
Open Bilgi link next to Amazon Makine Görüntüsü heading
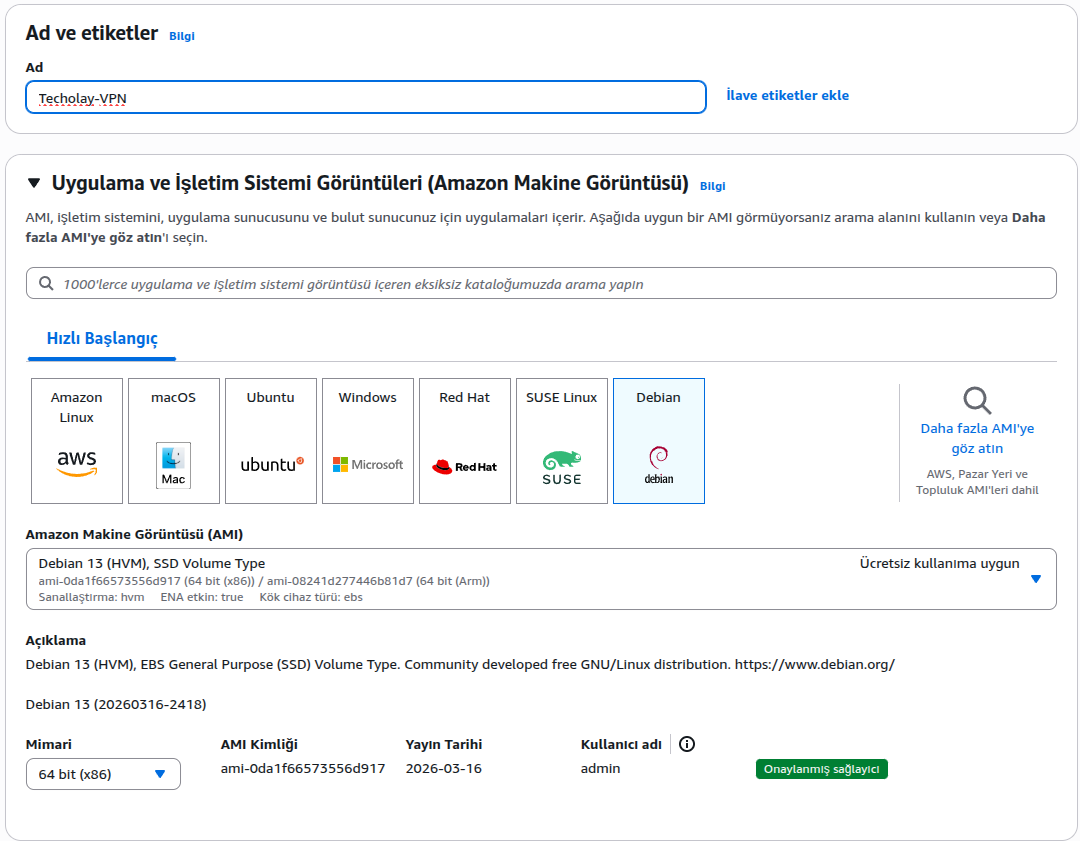[712, 186]
